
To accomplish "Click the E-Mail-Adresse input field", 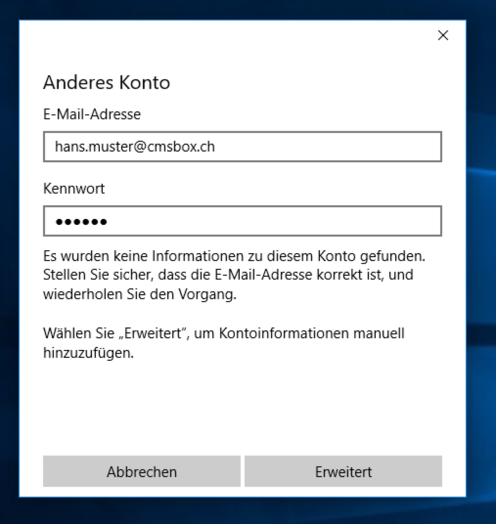I will click(x=242, y=147).
